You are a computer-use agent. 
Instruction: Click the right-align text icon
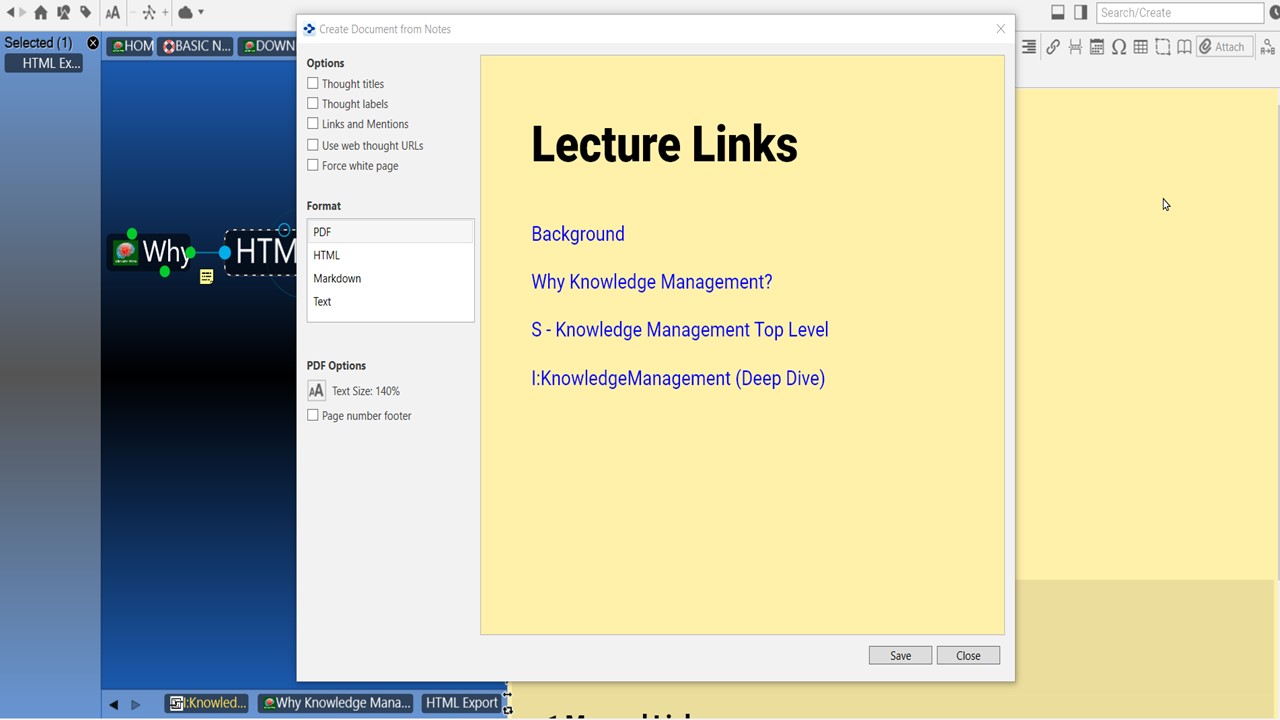[x=1028, y=47]
